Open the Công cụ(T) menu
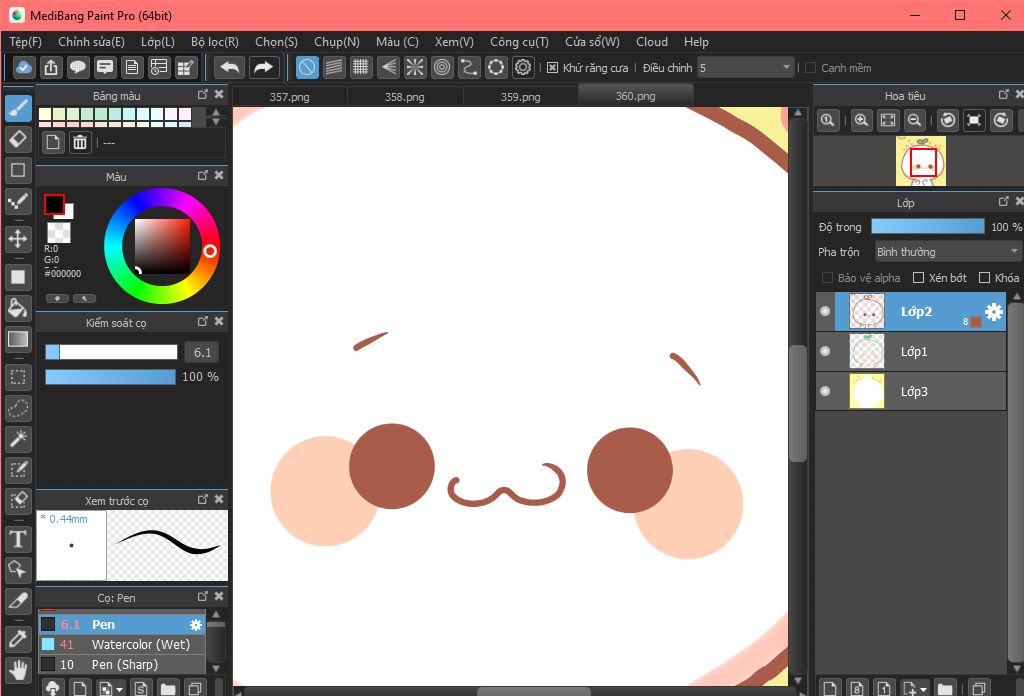The image size is (1024, 696). [519, 42]
